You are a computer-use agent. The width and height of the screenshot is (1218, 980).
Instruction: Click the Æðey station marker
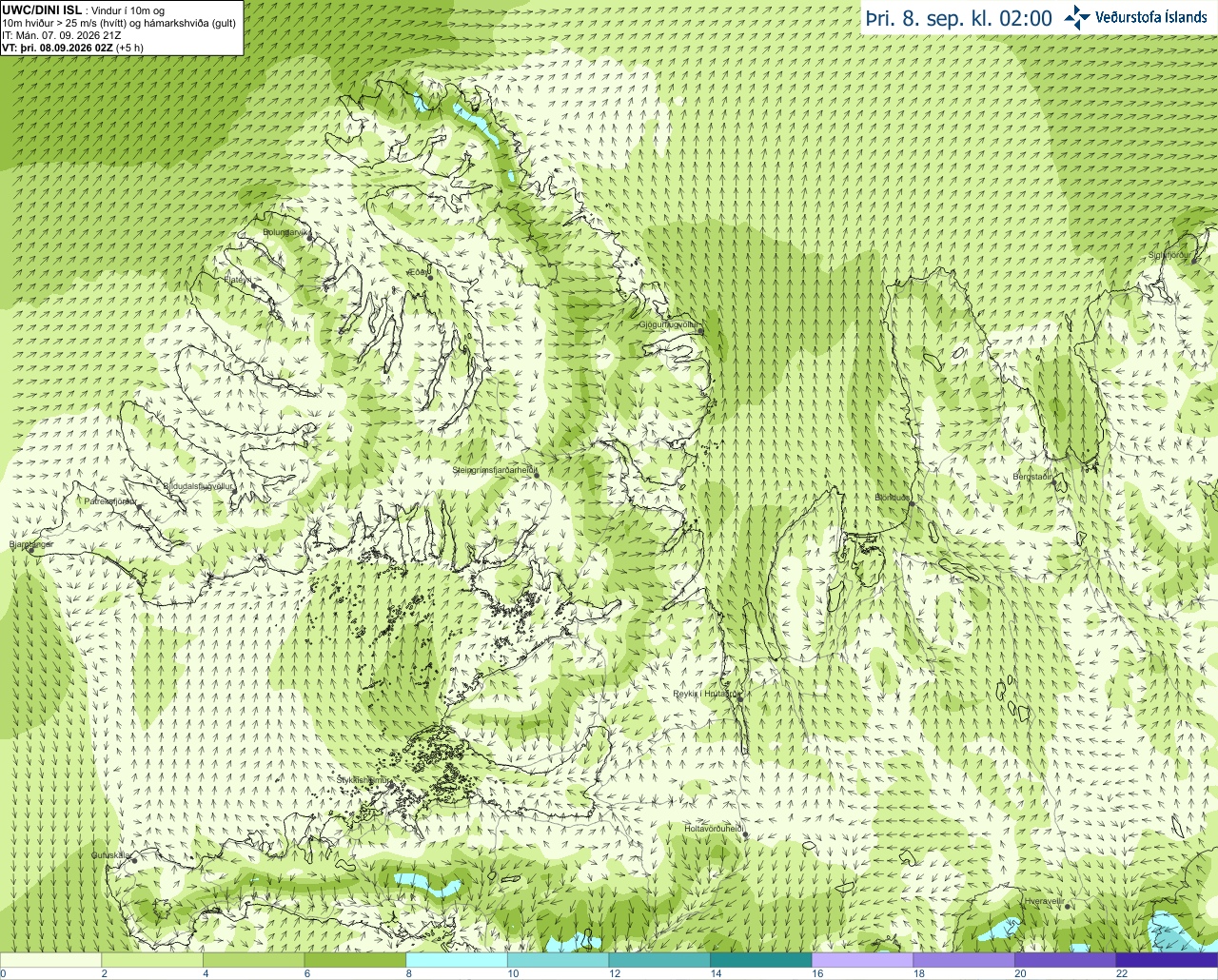pos(430,276)
